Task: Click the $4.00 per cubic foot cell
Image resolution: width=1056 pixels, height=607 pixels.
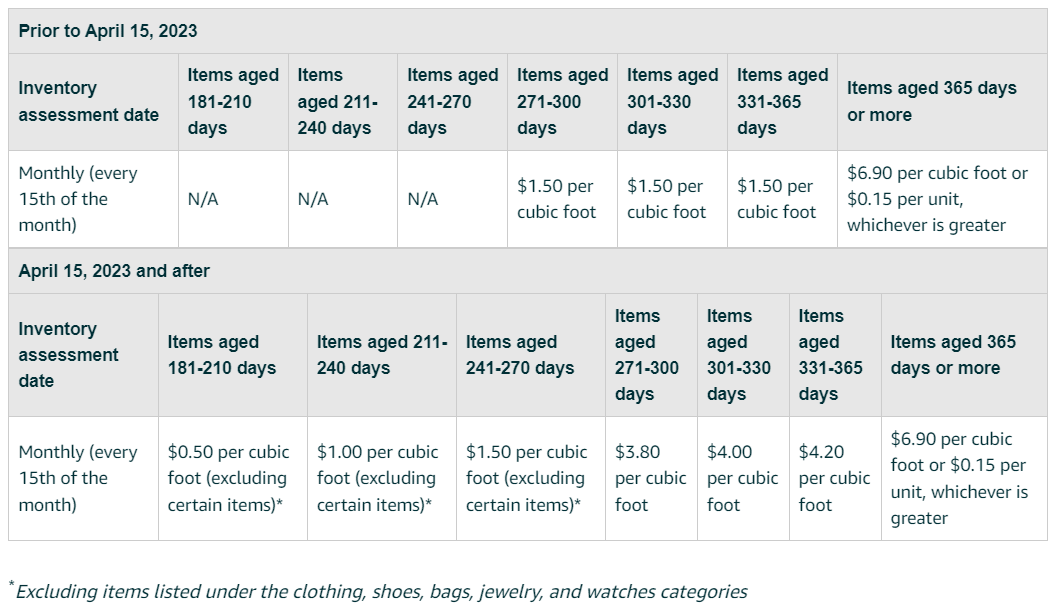Action: click(x=743, y=478)
